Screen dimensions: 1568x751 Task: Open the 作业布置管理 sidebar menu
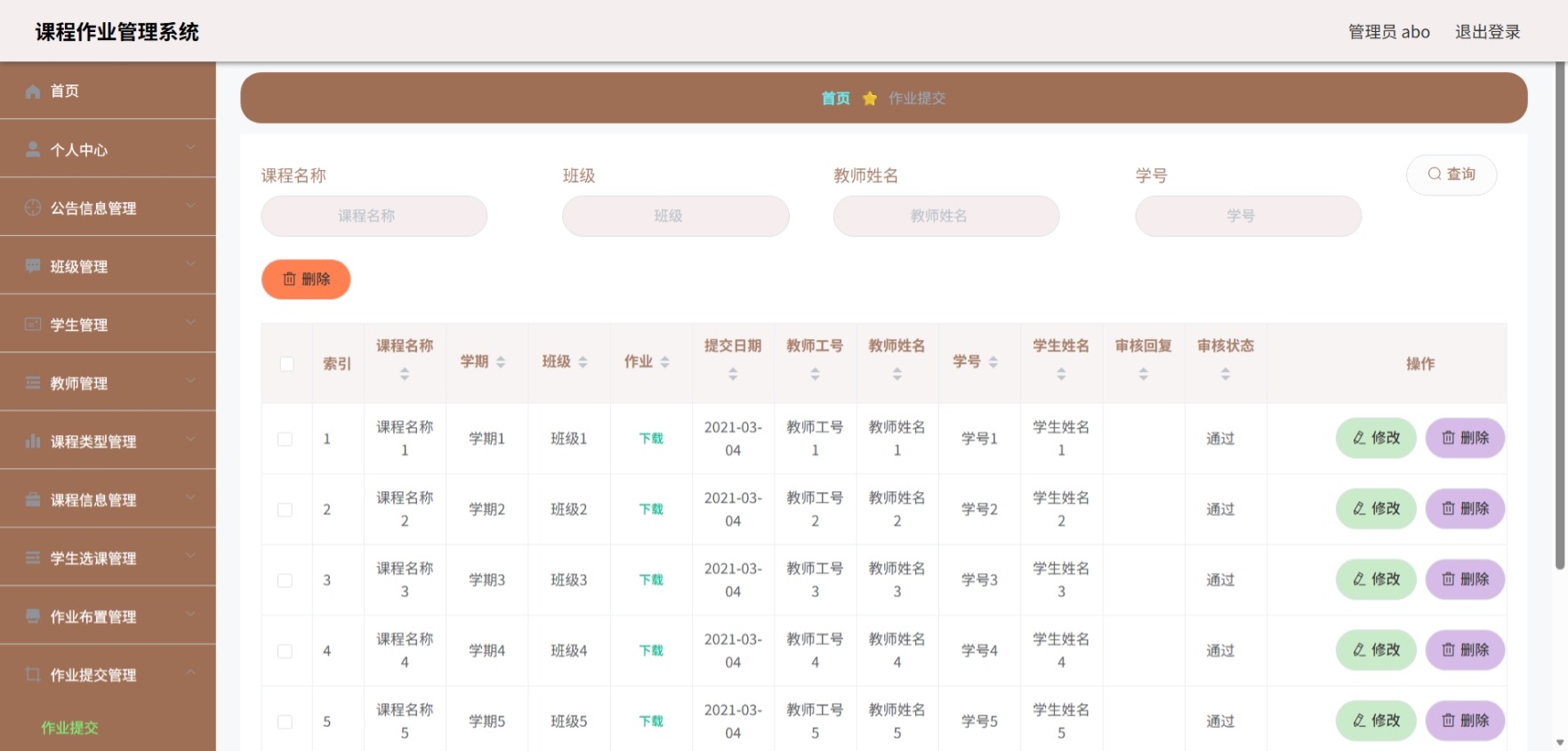(108, 616)
